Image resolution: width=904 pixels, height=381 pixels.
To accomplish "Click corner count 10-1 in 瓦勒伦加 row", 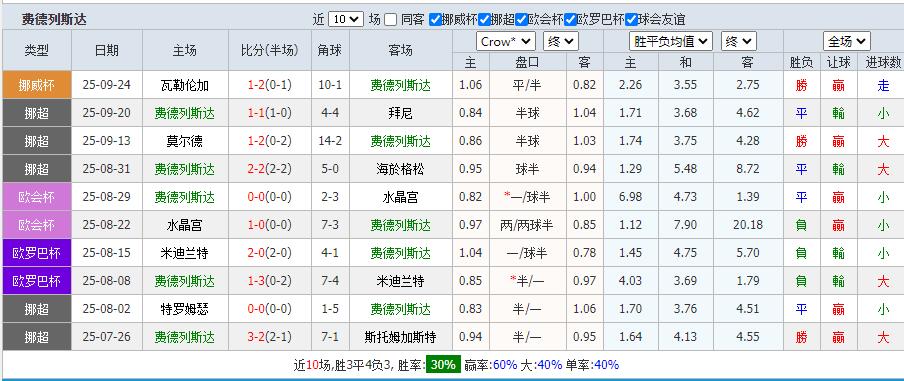I will tap(330, 85).
